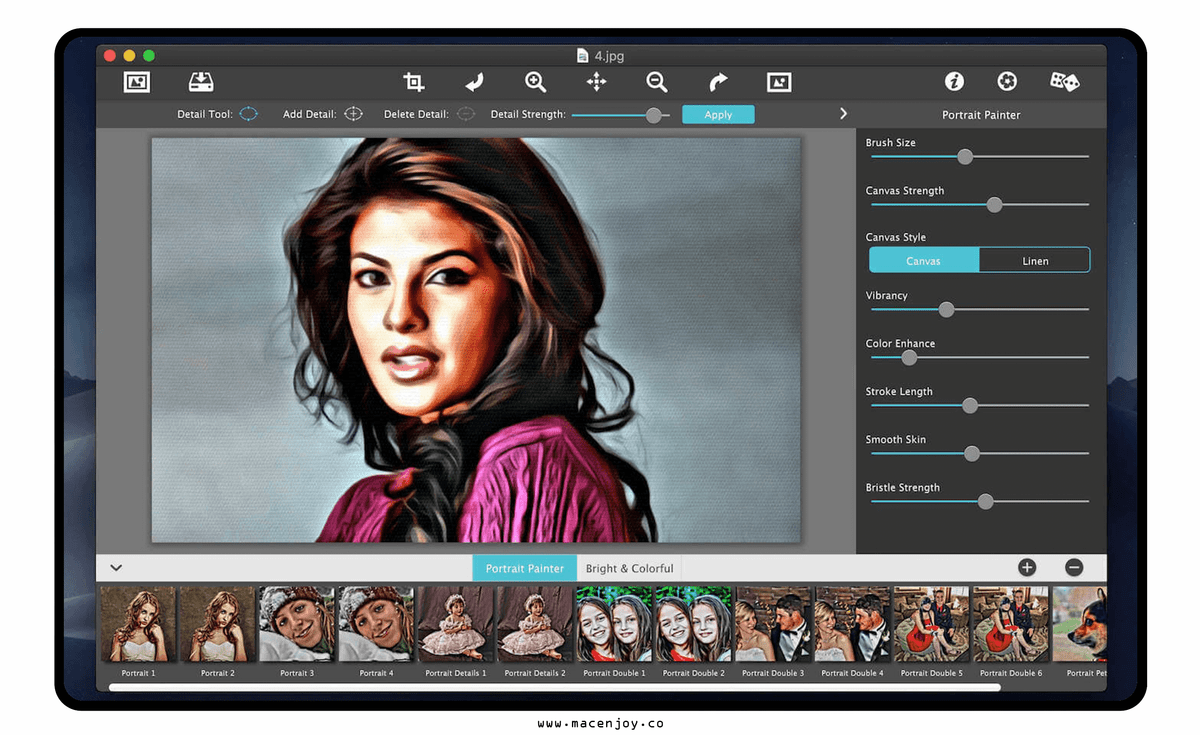This screenshot has height=735, width=1200.
Task: Select the Canvas style option
Action: coord(923,261)
